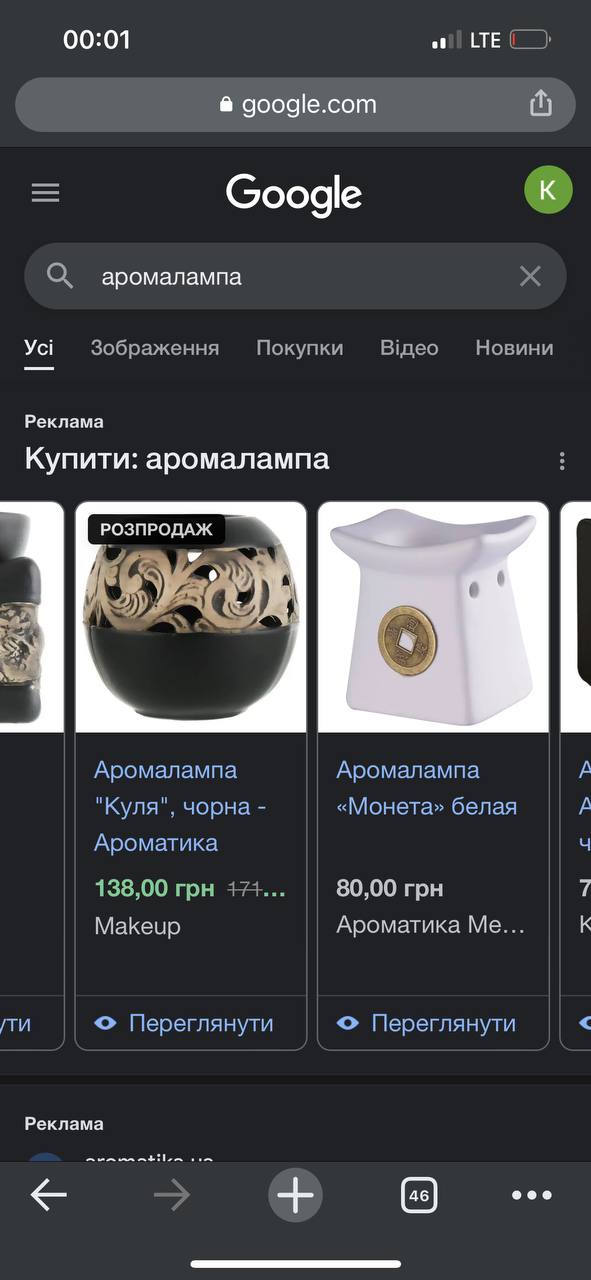Open the hamburger menu beside the Google logo
591x1280 pixels.
point(45,193)
